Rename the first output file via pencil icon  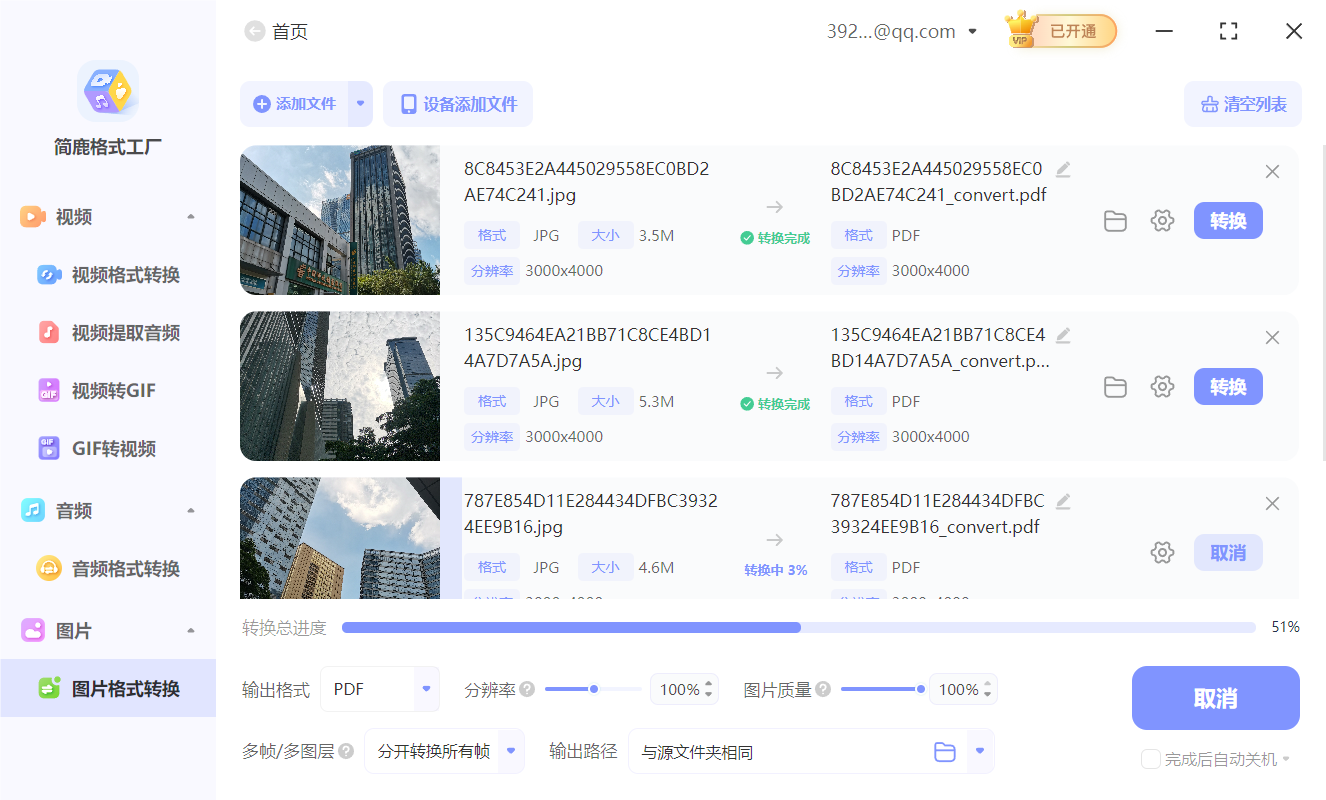[x=1062, y=169]
